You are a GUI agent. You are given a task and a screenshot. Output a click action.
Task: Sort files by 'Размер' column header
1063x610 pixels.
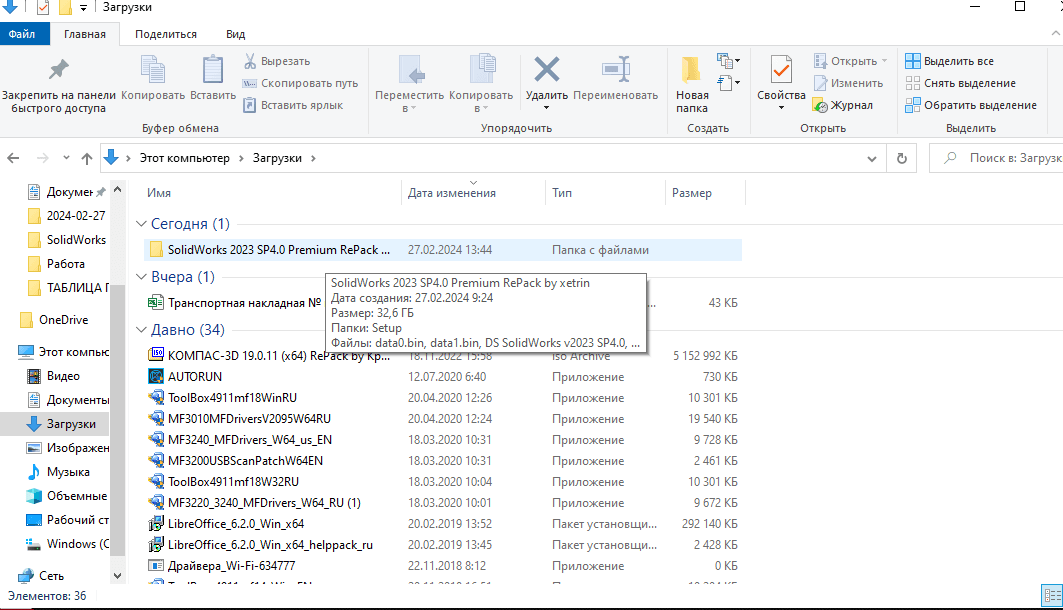(x=692, y=193)
